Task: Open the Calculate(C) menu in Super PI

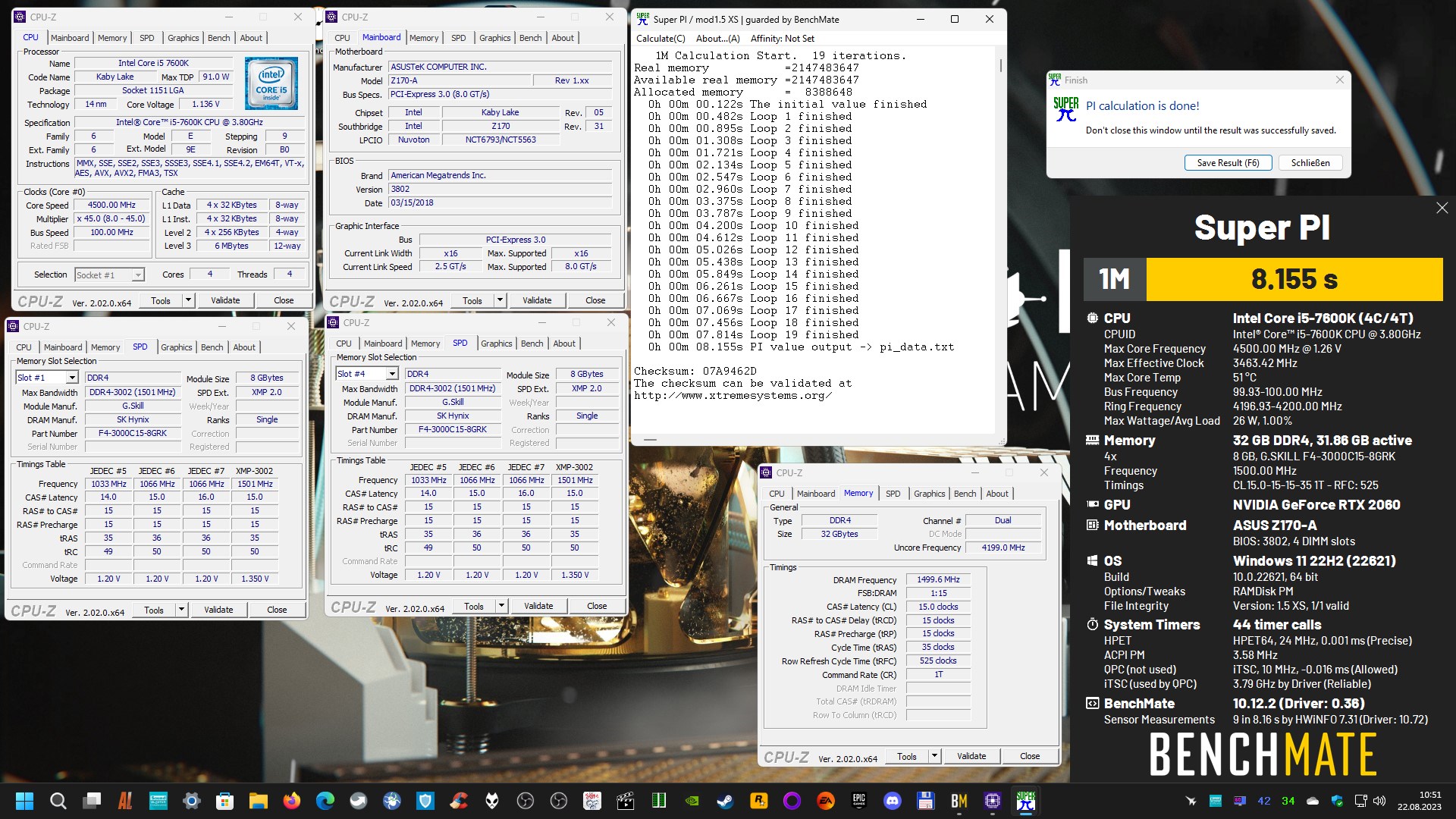Action: click(661, 39)
